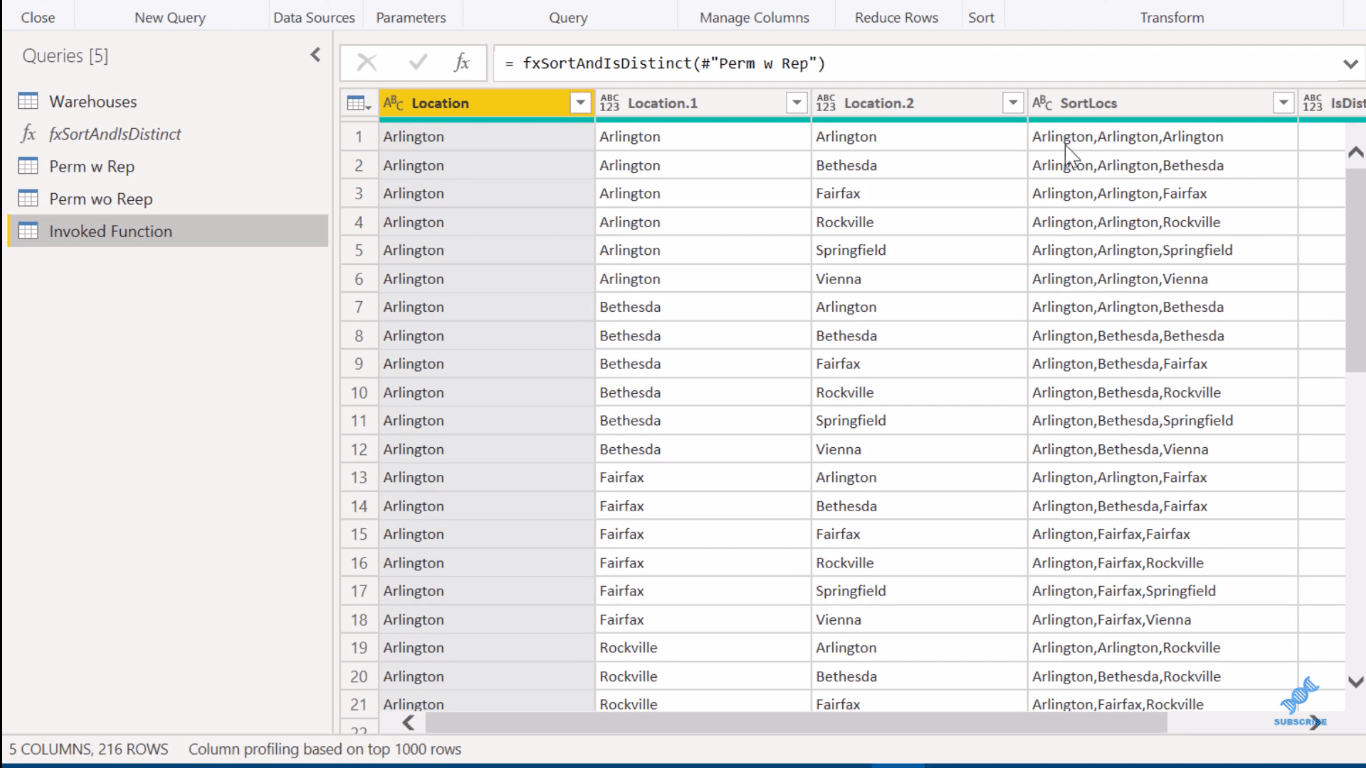Open SortLocs column filter dropdown

click(x=1284, y=103)
